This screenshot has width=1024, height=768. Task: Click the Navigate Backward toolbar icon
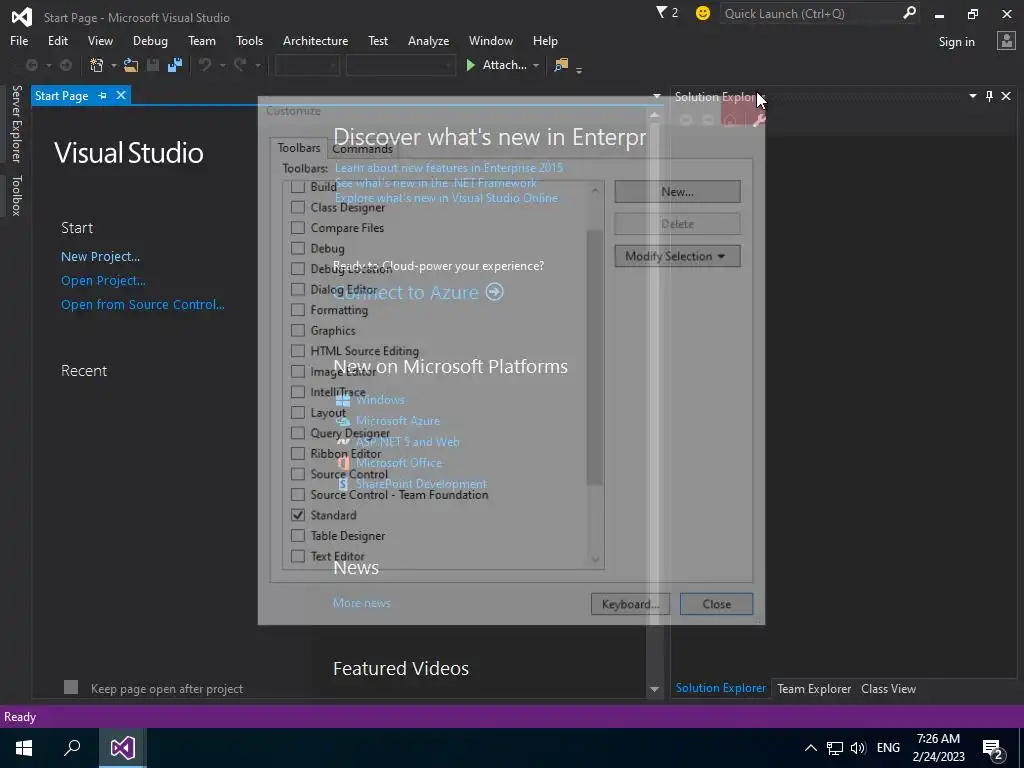[x=31, y=65]
